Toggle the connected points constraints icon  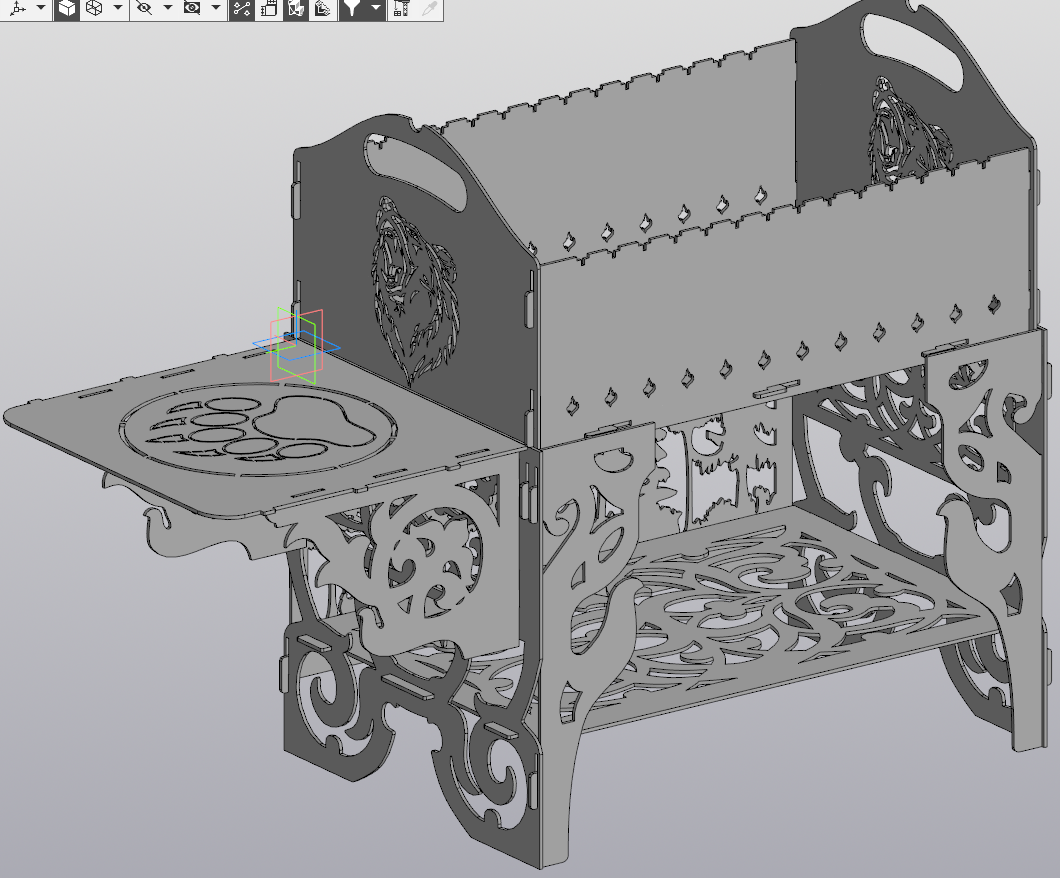point(242,8)
